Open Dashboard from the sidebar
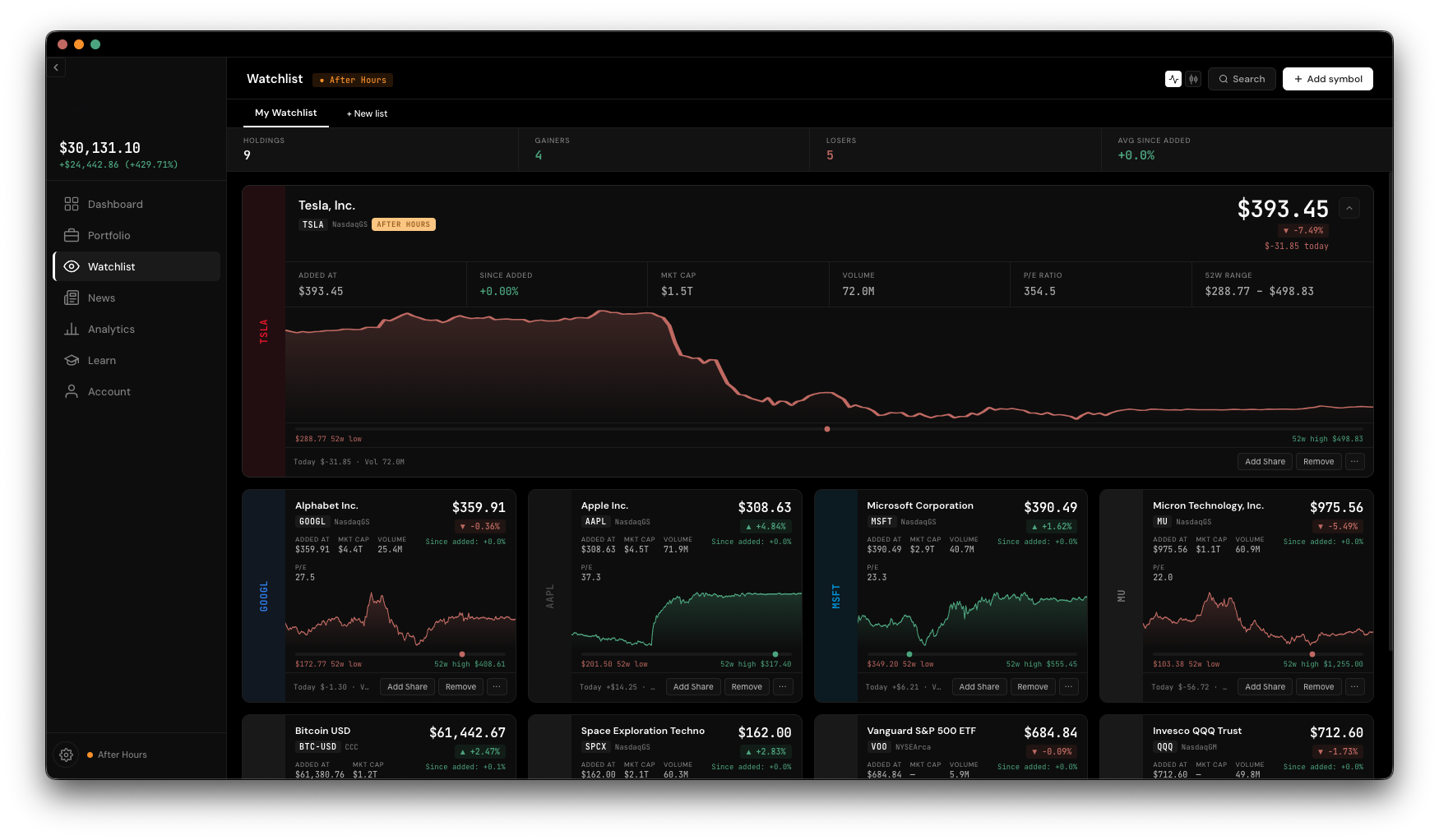Image resolution: width=1439 pixels, height=840 pixels. (x=136, y=204)
